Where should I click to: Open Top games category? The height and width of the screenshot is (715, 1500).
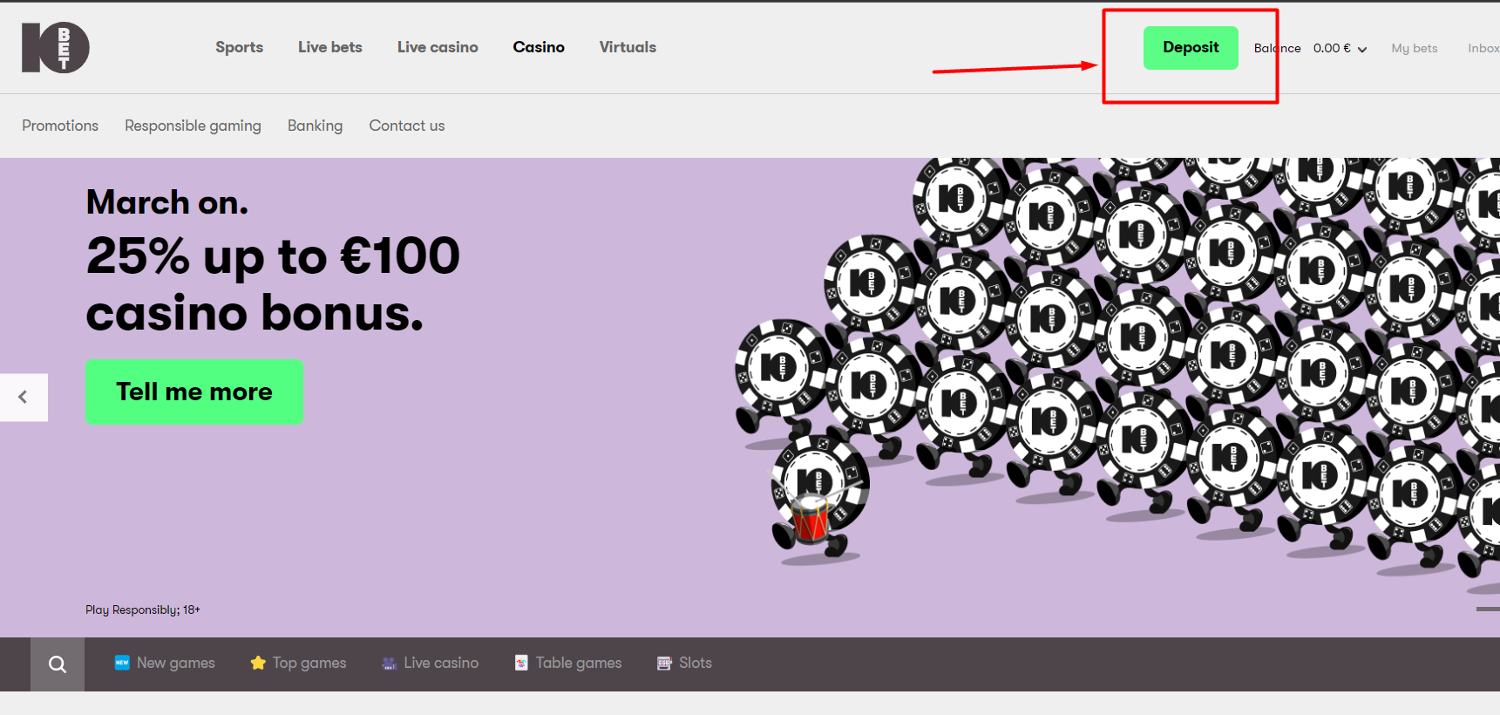coord(298,663)
